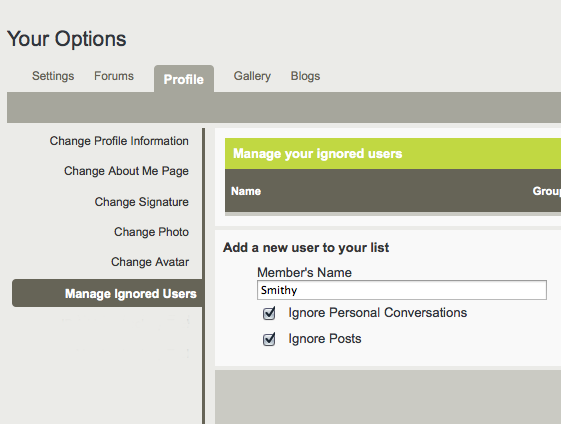Click the Member's Name label
This screenshot has height=424, width=561.
click(x=304, y=273)
